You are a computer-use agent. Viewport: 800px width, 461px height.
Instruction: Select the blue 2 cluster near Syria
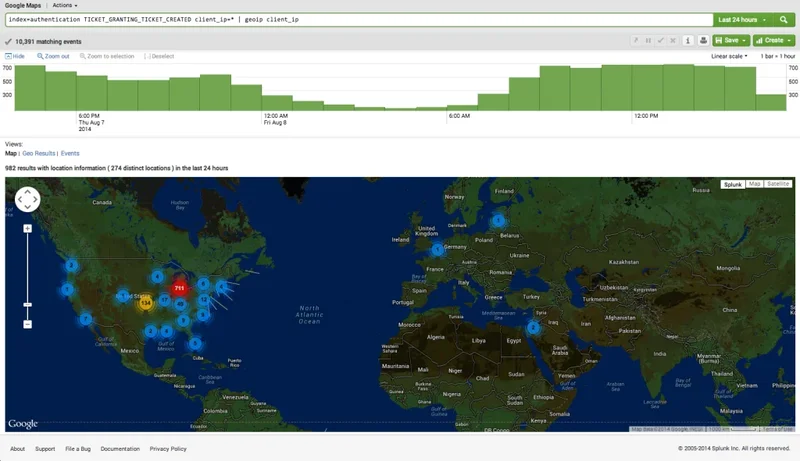coord(533,327)
